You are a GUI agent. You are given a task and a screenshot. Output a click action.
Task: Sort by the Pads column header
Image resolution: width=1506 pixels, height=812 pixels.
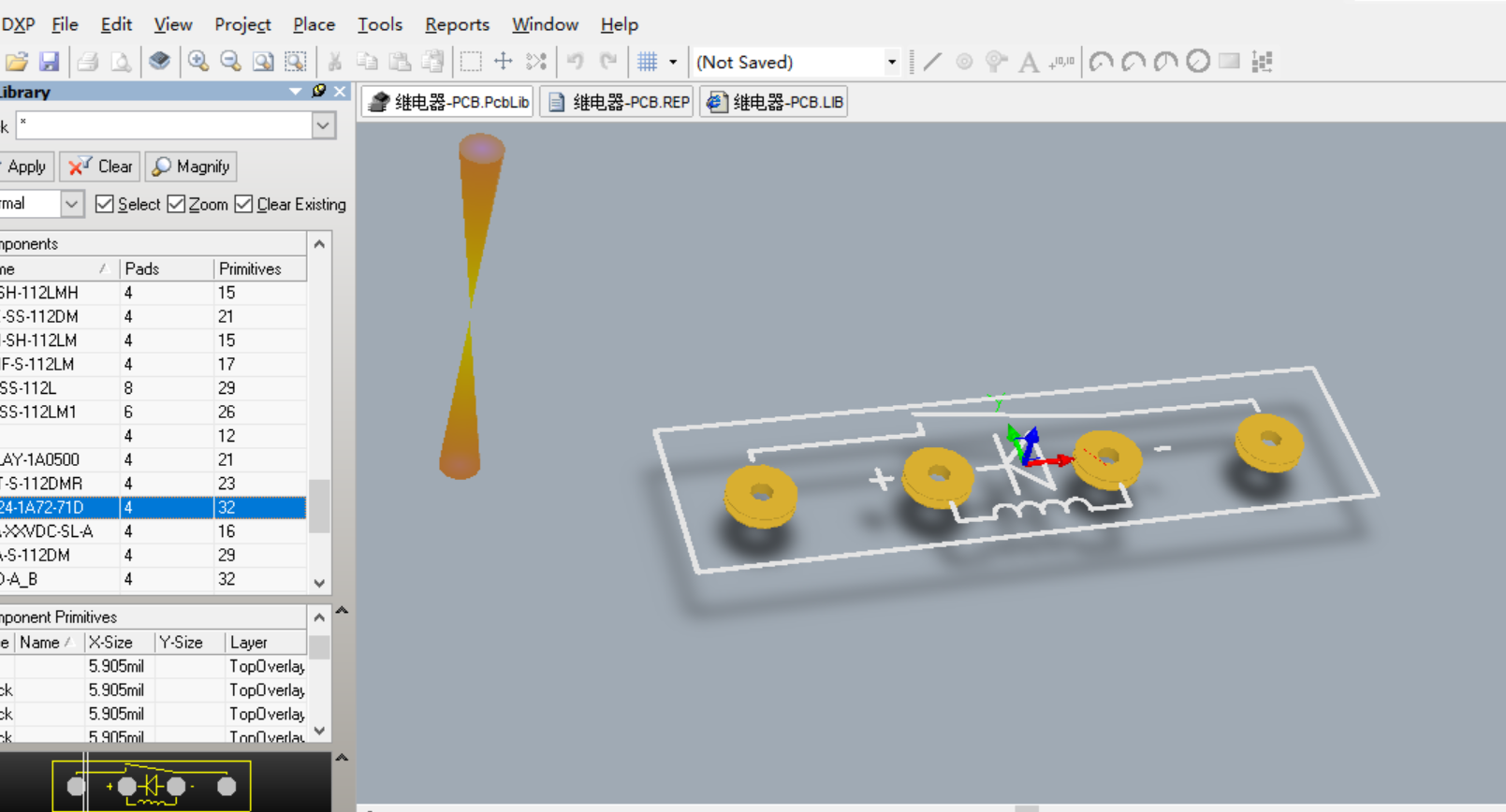(167, 268)
